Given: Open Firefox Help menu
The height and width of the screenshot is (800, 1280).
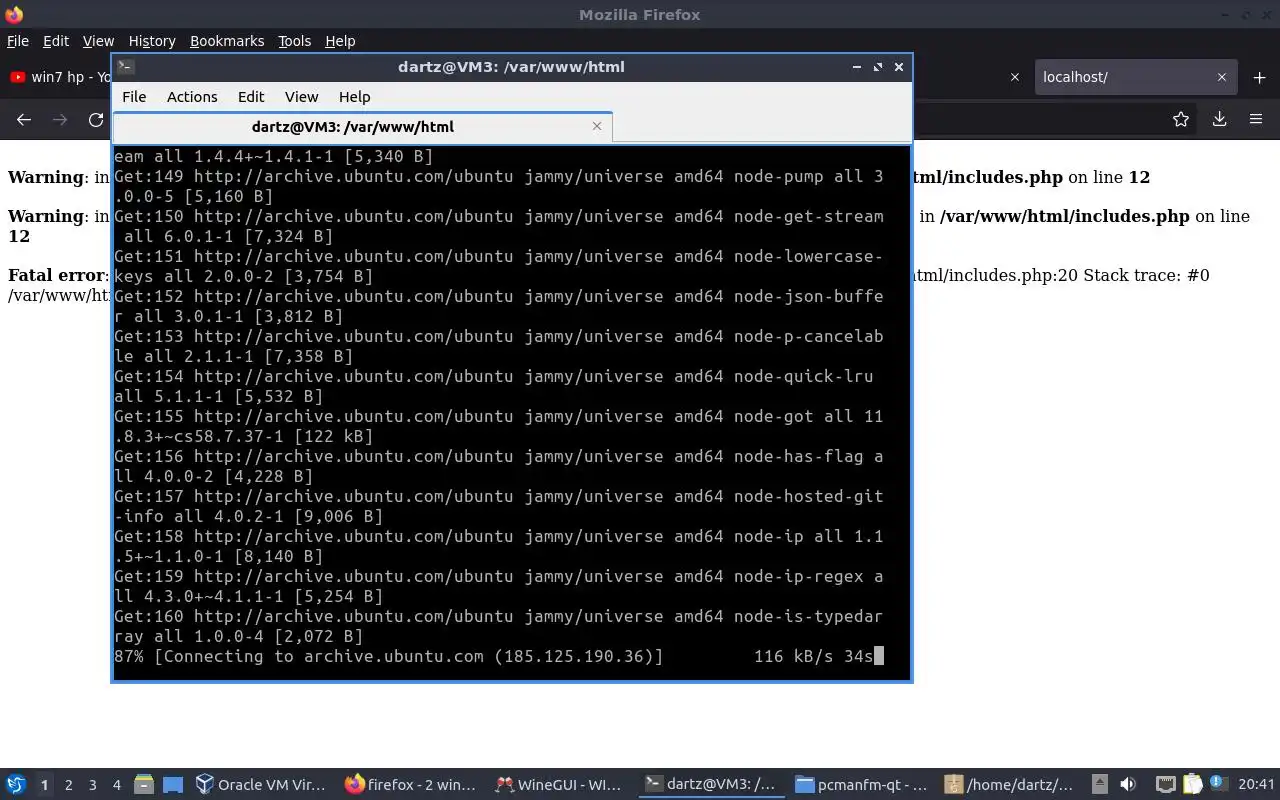Looking at the screenshot, I should point(340,41).
